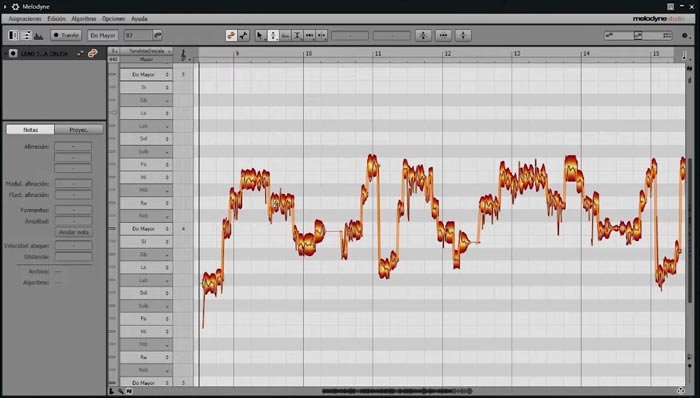Click bar 10 marker on time ruler
The height and width of the screenshot is (398, 700).
click(308, 54)
